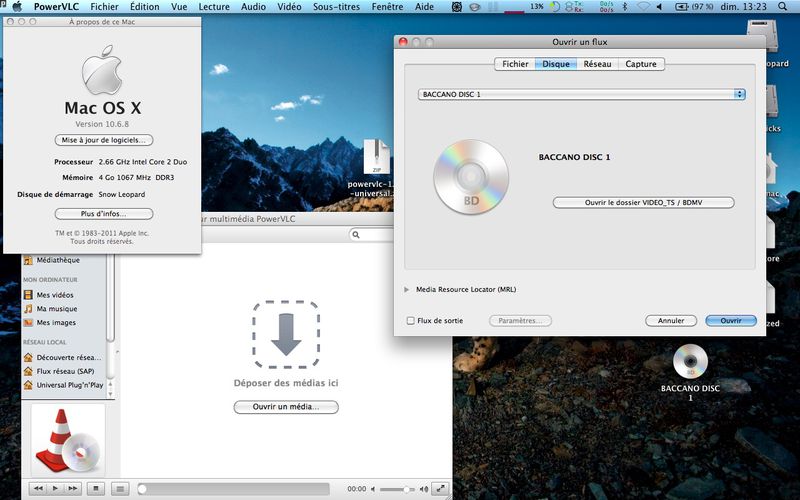Click the Paramètres button

coord(520,320)
